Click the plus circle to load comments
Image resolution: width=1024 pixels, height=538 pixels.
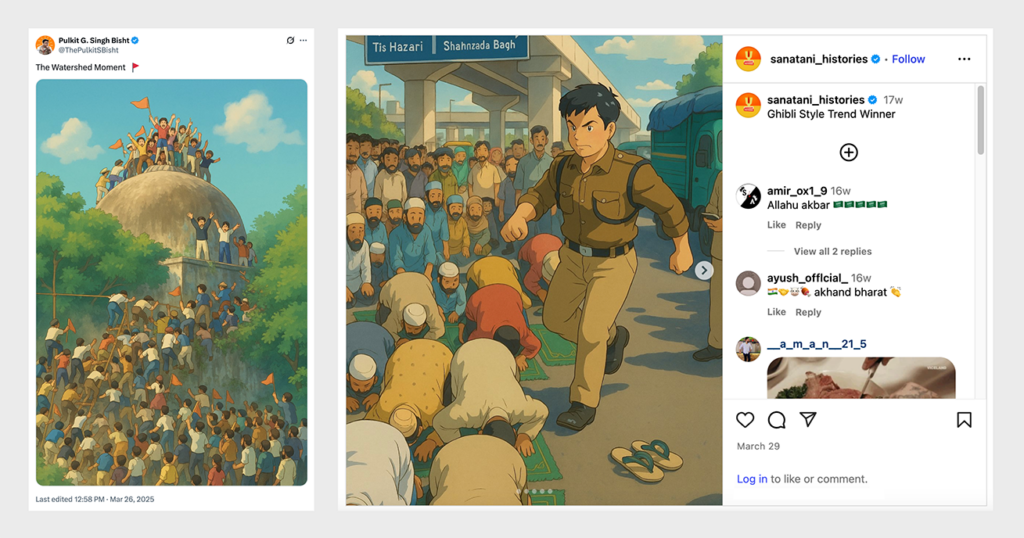tap(848, 152)
